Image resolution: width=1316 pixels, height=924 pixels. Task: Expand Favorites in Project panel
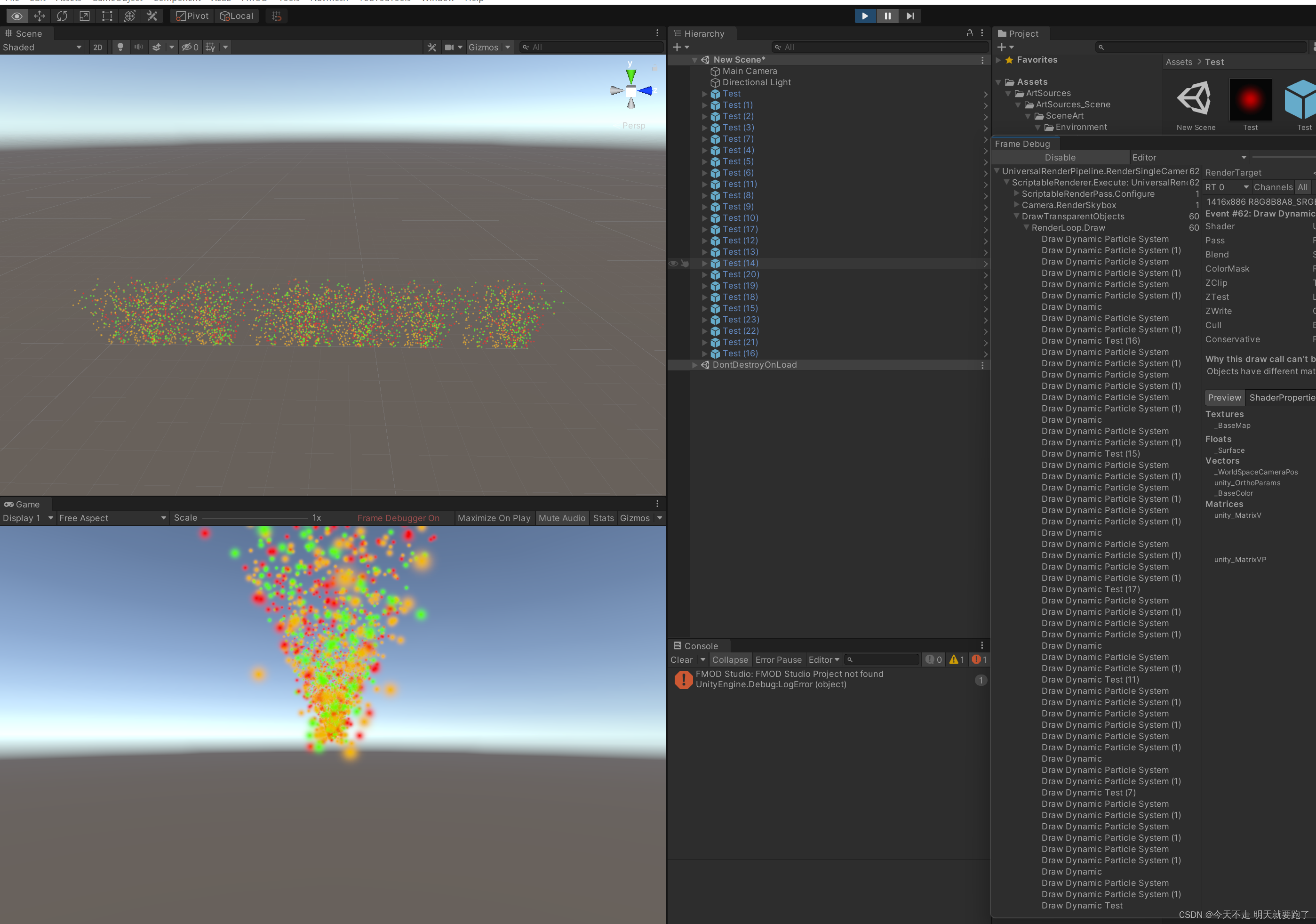[998, 60]
